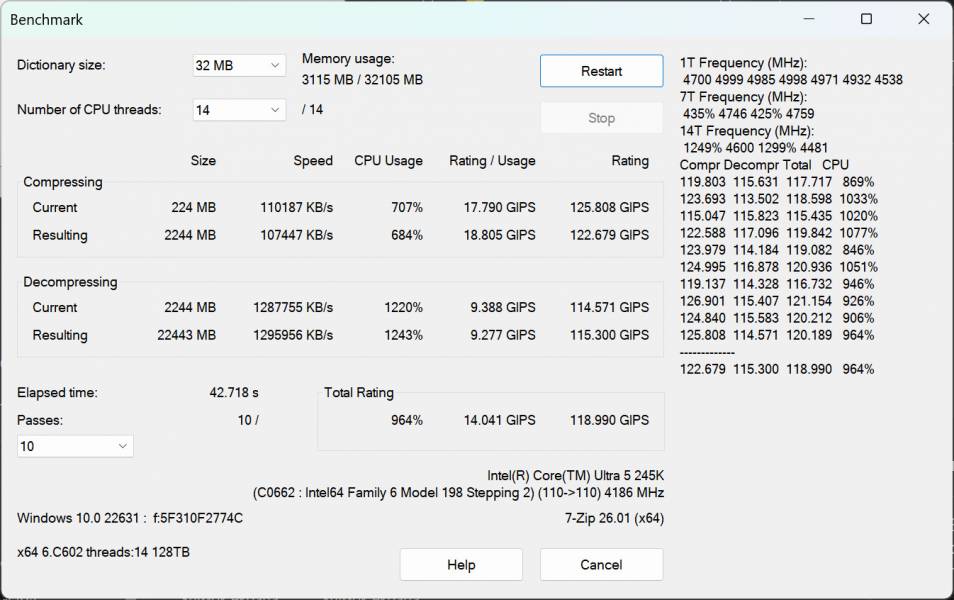954x600 pixels.
Task: Click the Memory usage value 3115 MB / 32105 MB
Action: coord(362,80)
